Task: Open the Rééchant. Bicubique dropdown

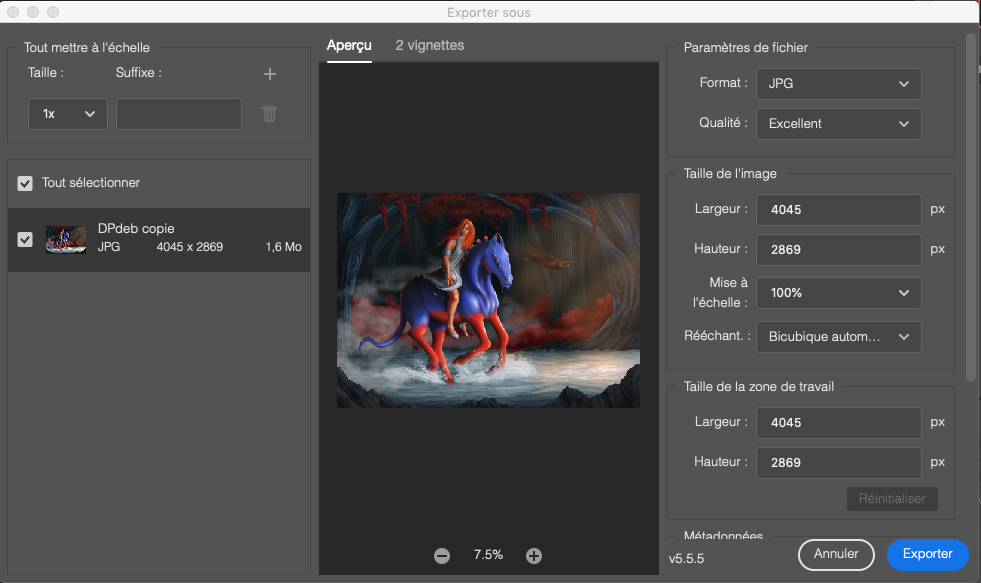Action: point(838,337)
